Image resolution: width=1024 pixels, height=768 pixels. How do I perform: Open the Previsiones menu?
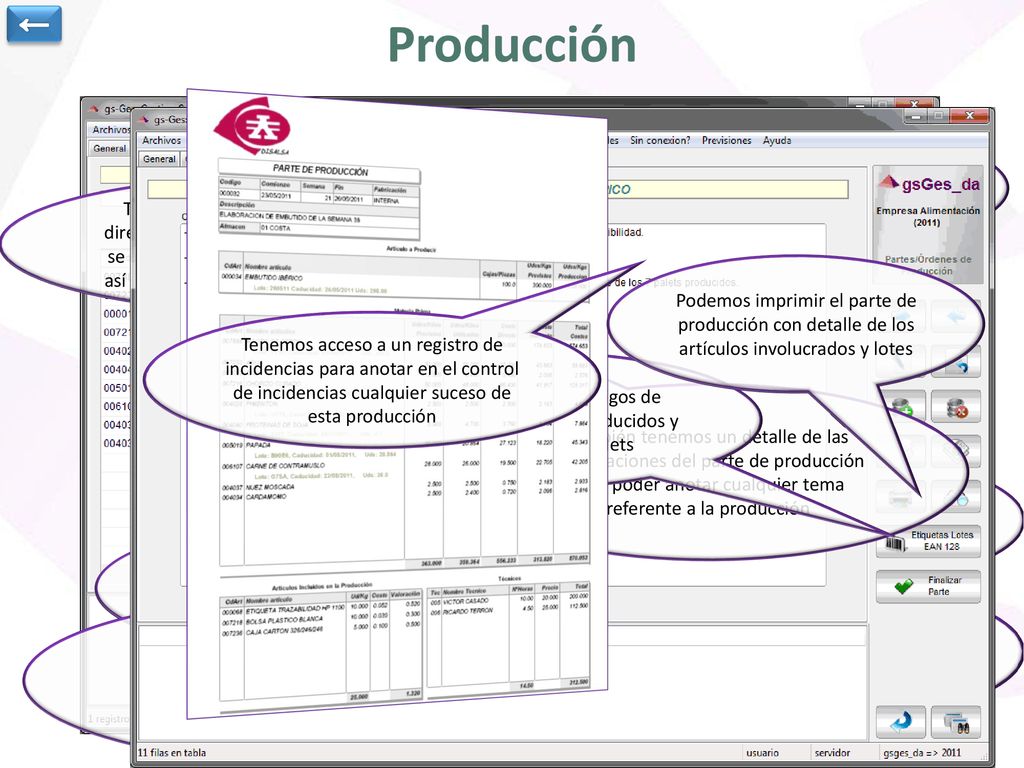[x=726, y=140]
